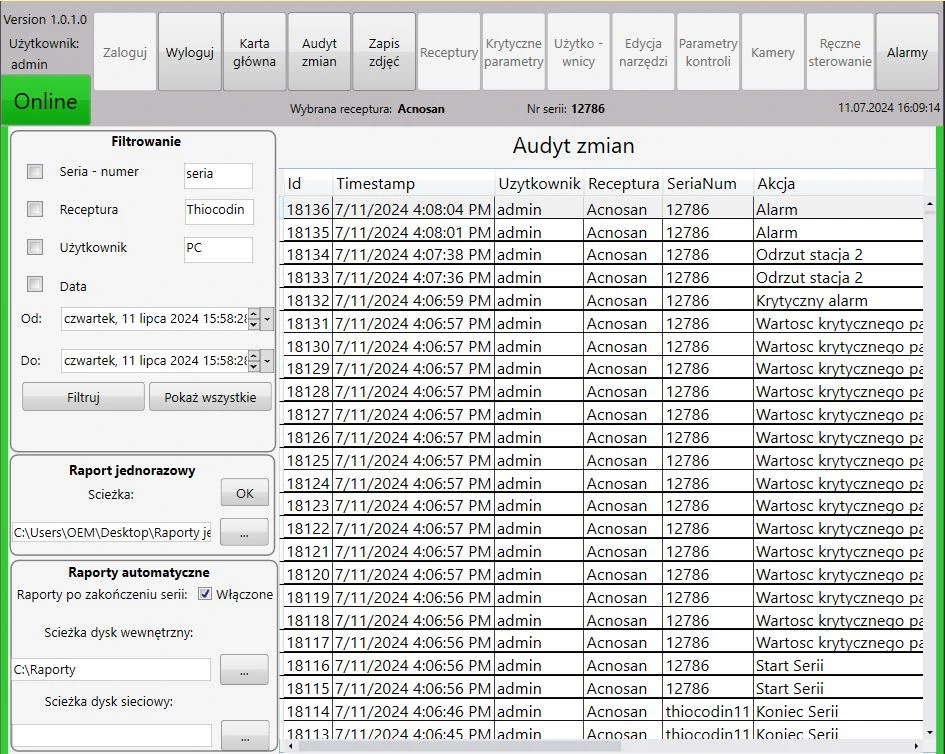Open Zapis zdjęć section
The image size is (945, 754).
point(384,52)
